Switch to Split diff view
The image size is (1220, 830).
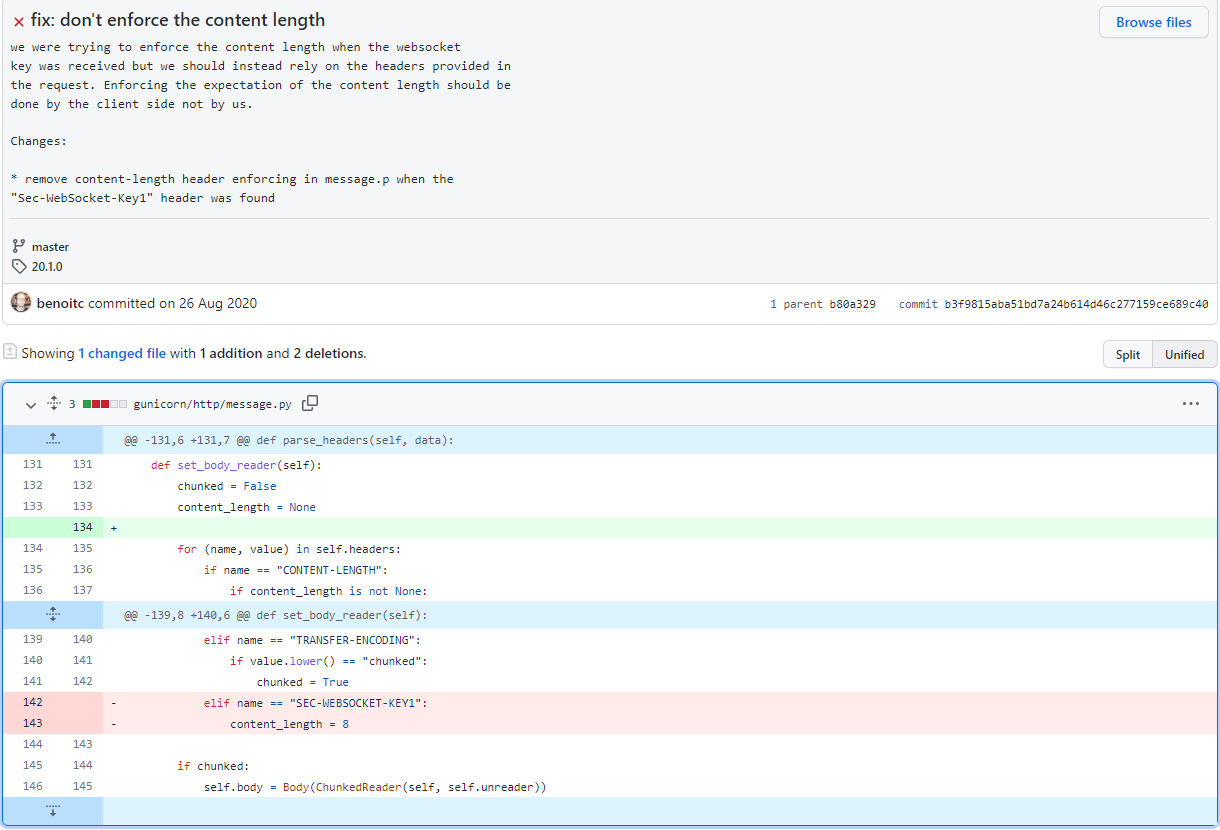1127,354
